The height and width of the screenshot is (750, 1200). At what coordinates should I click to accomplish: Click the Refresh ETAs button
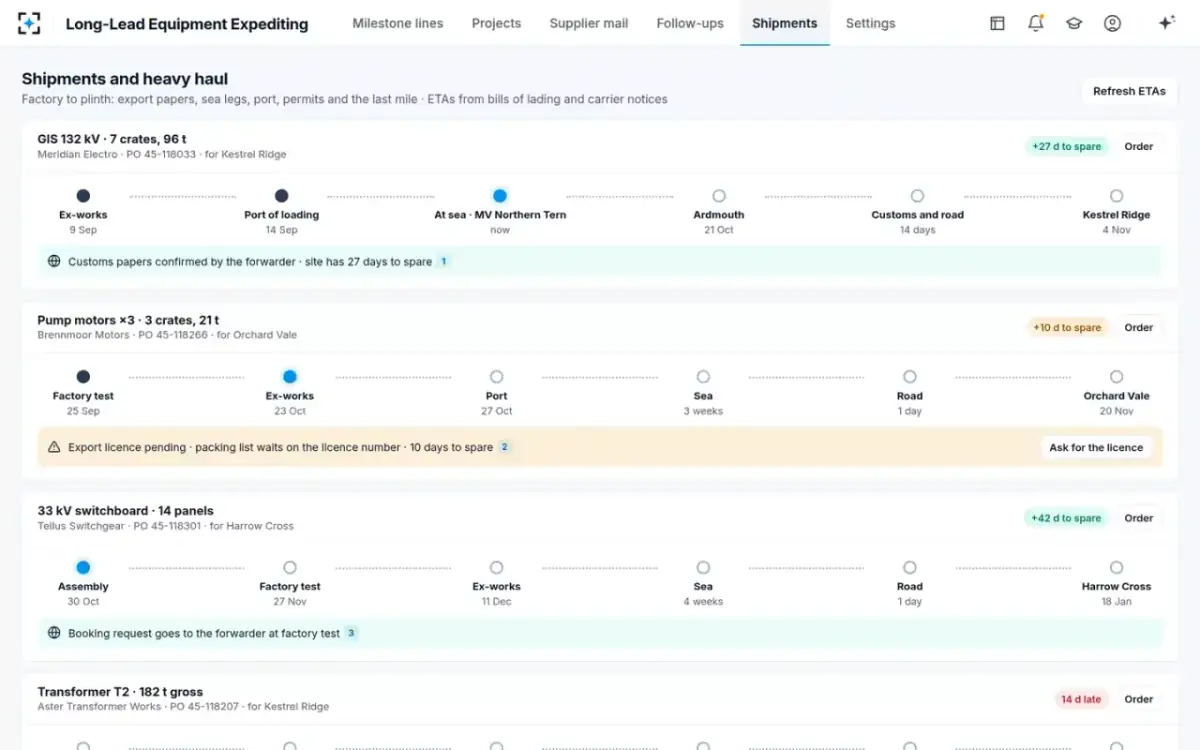(x=1129, y=91)
